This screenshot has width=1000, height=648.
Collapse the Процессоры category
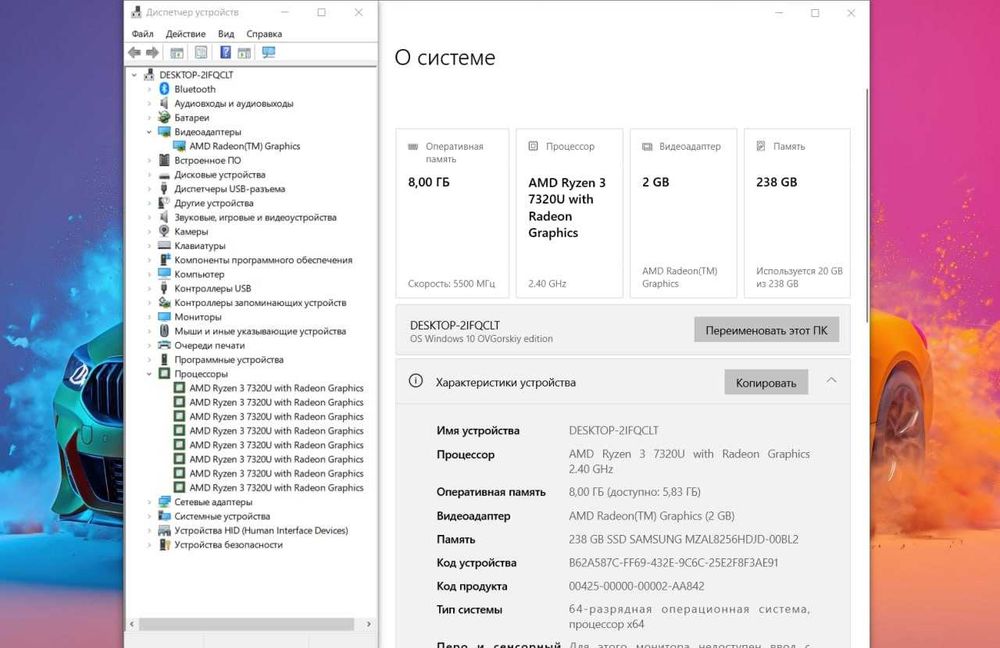[149, 374]
